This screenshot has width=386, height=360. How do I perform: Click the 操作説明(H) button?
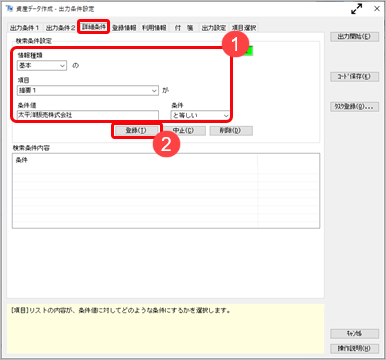pyautogui.click(x=355, y=348)
